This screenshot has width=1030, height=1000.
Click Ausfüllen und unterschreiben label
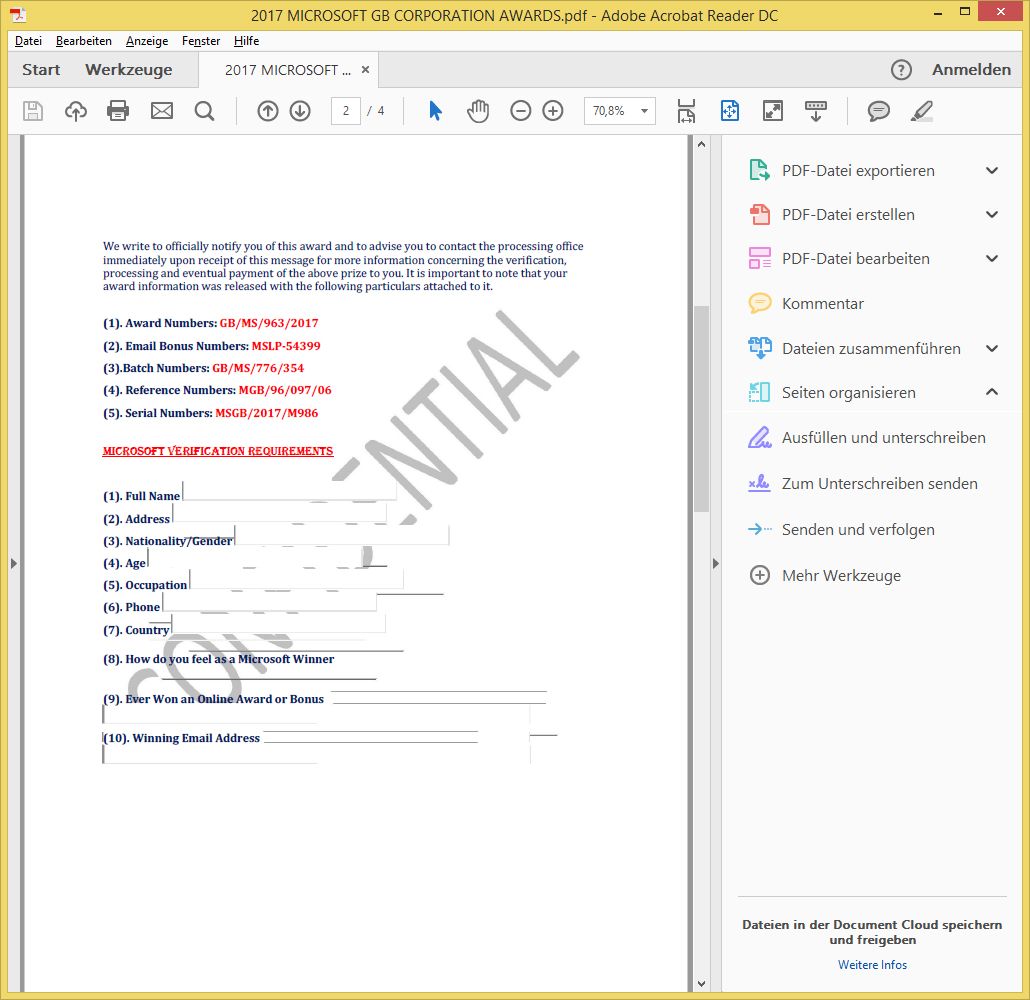pyautogui.click(x=884, y=438)
